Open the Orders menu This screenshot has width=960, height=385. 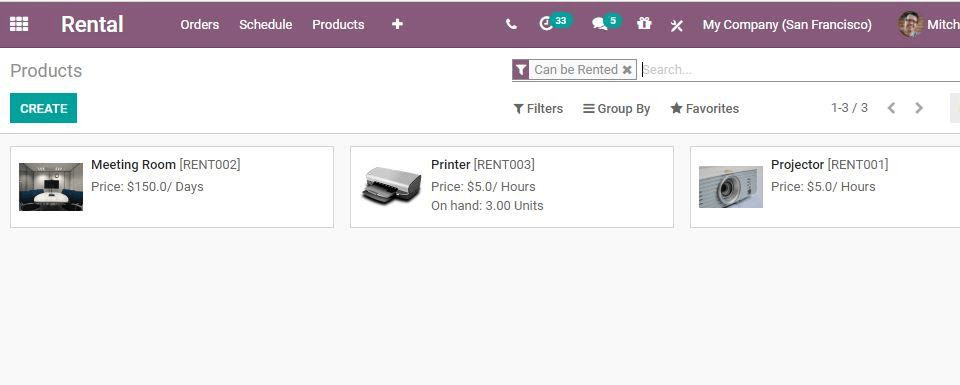(200, 24)
